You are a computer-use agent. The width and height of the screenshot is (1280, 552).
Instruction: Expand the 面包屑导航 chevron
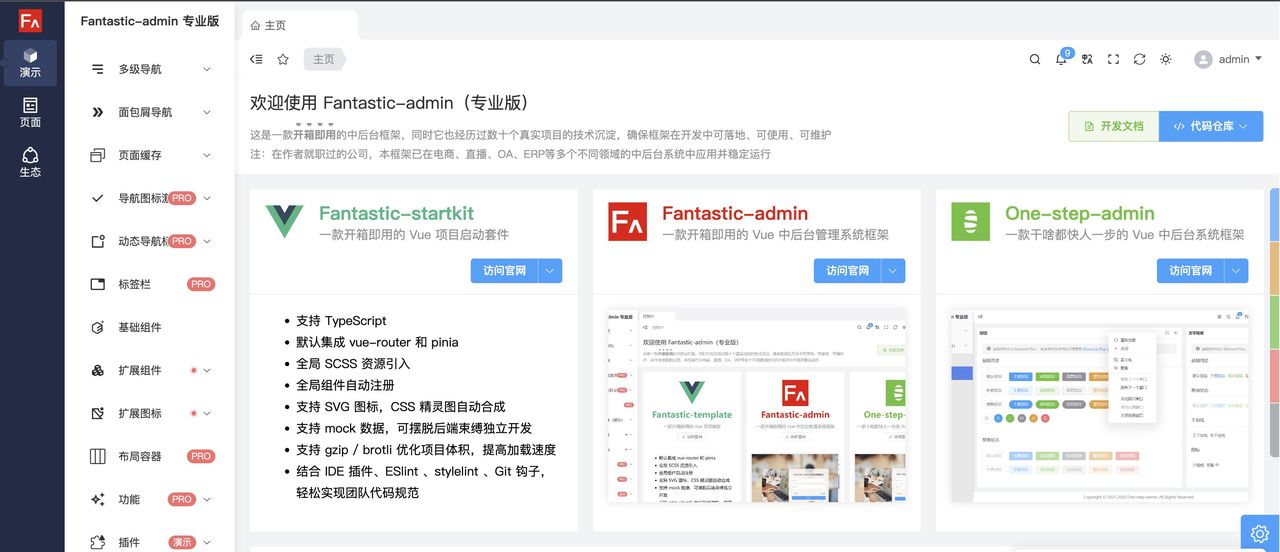coord(207,112)
